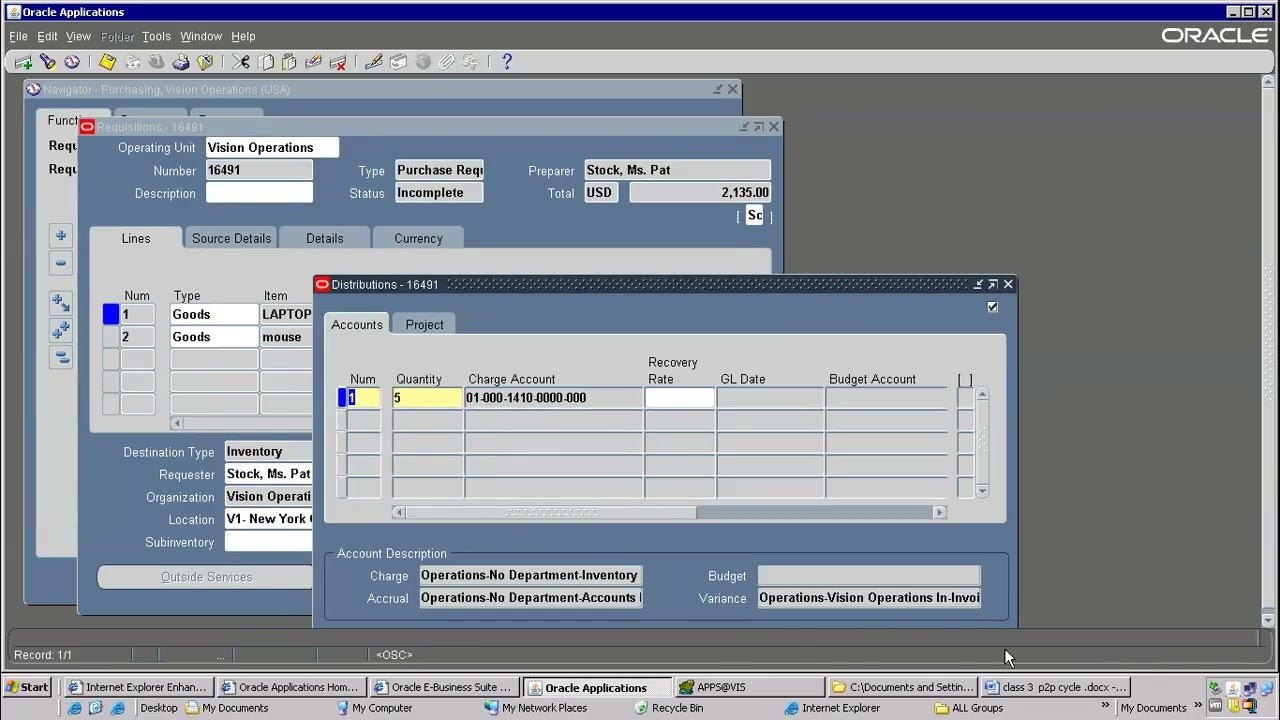Switch to the Accounts tab
This screenshot has width=1280, height=720.
click(357, 324)
